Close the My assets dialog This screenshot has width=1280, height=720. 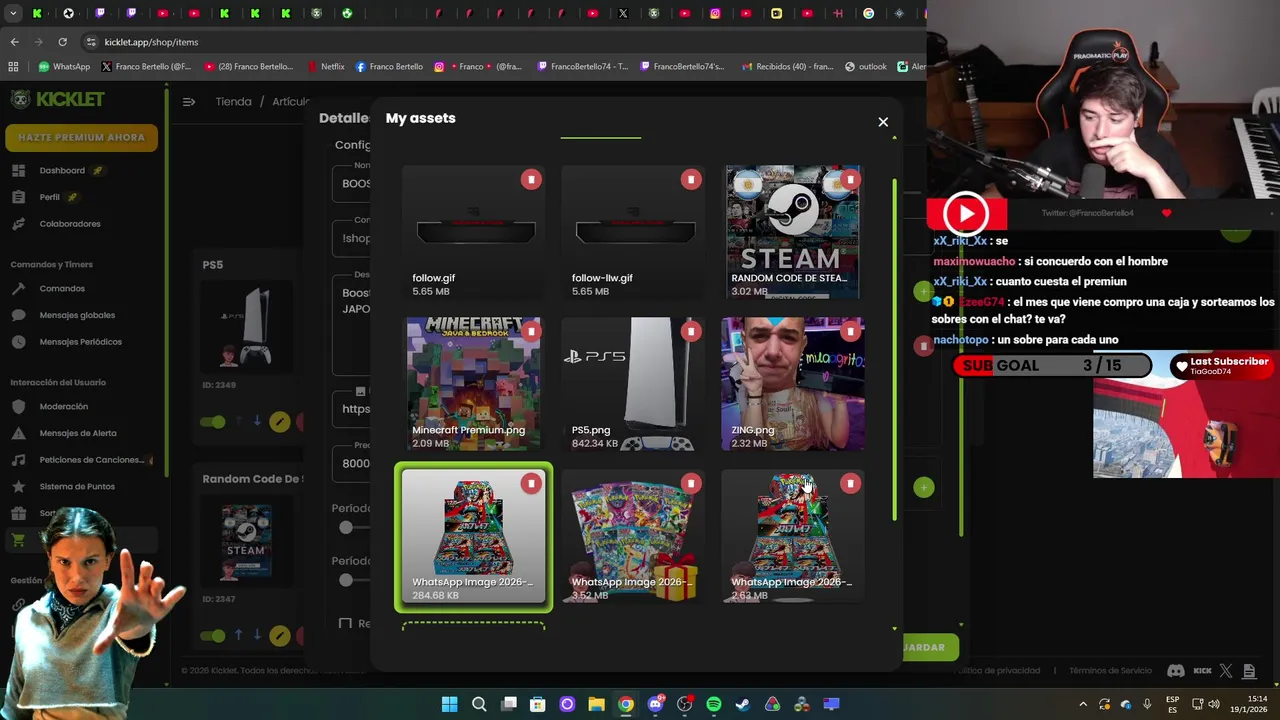[x=883, y=122]
